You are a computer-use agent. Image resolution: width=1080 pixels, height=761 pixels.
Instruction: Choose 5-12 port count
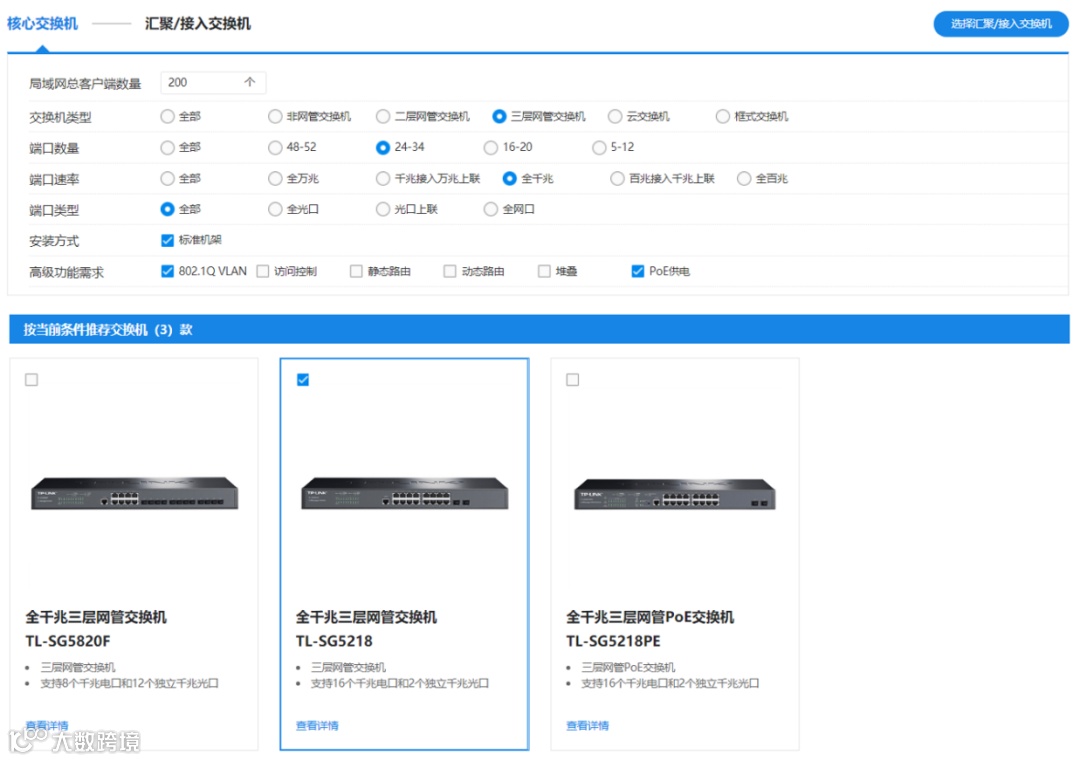(x=599, y=147)
